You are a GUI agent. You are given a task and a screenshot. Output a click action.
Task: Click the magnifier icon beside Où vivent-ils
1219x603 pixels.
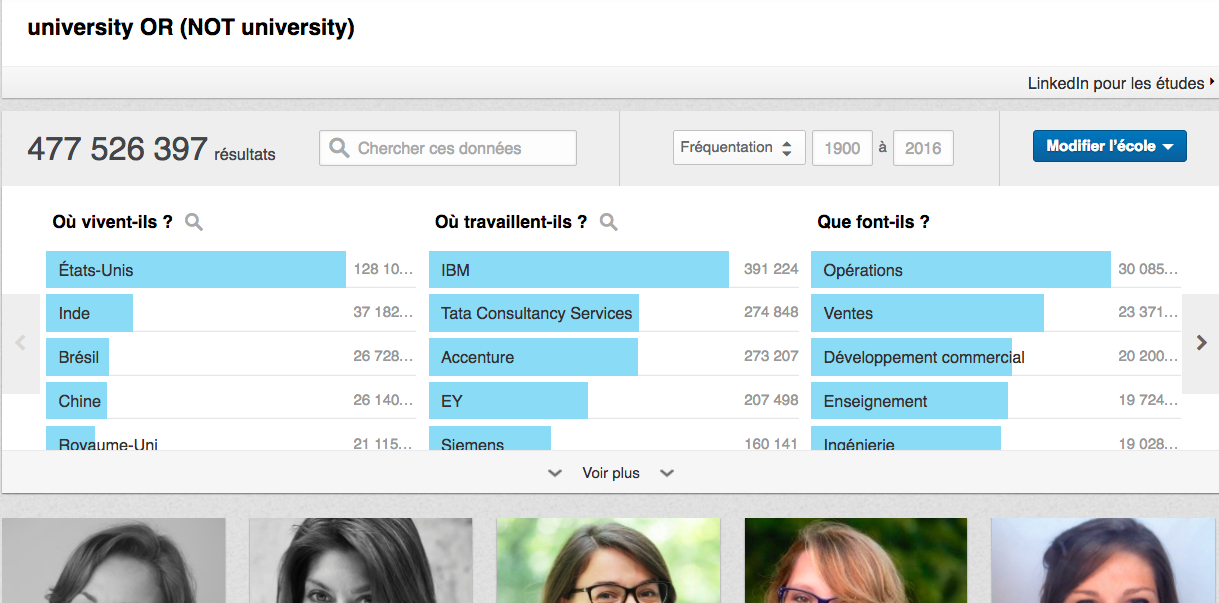pos(194,222)
